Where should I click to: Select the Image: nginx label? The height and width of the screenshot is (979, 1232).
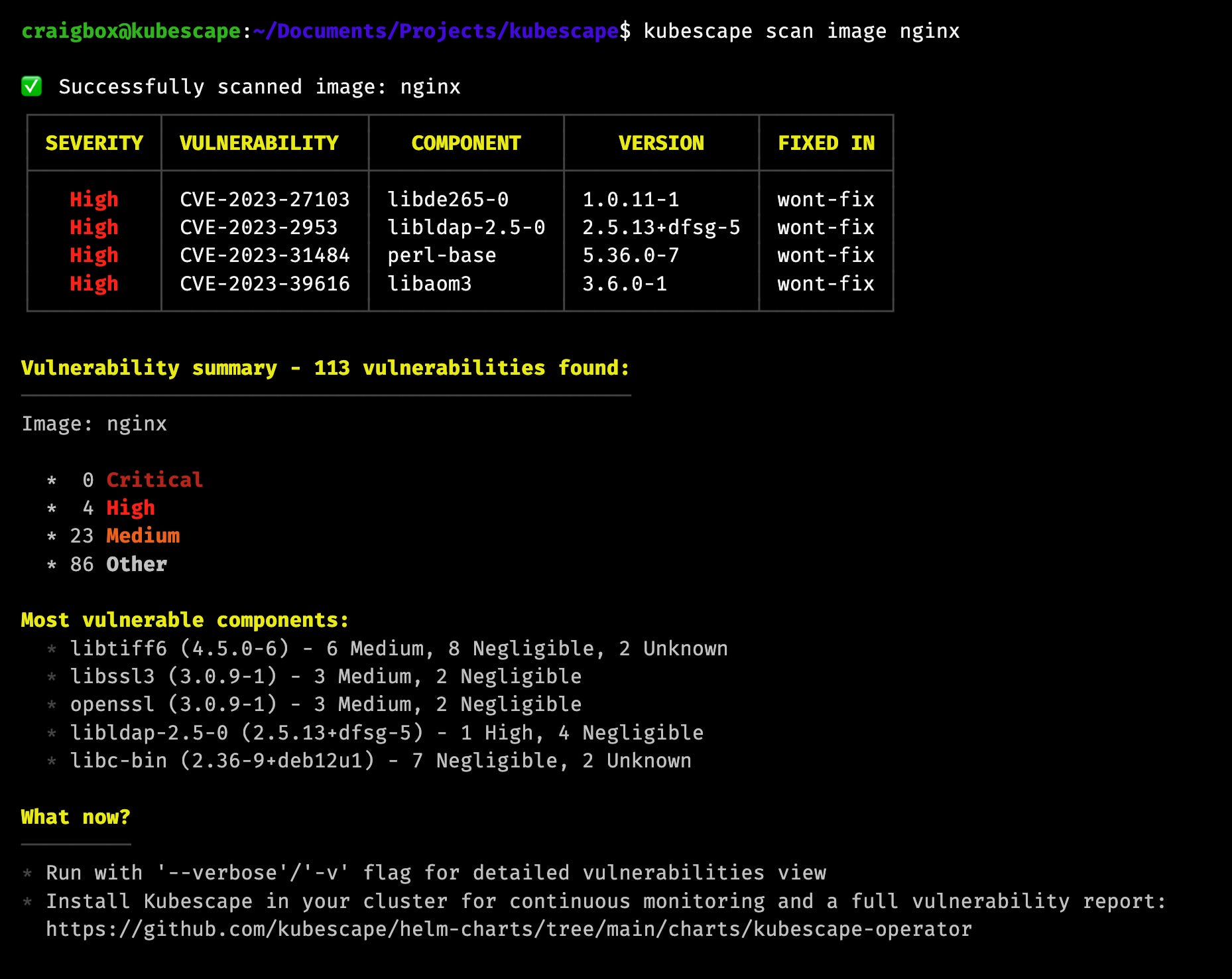pos(93,423)
